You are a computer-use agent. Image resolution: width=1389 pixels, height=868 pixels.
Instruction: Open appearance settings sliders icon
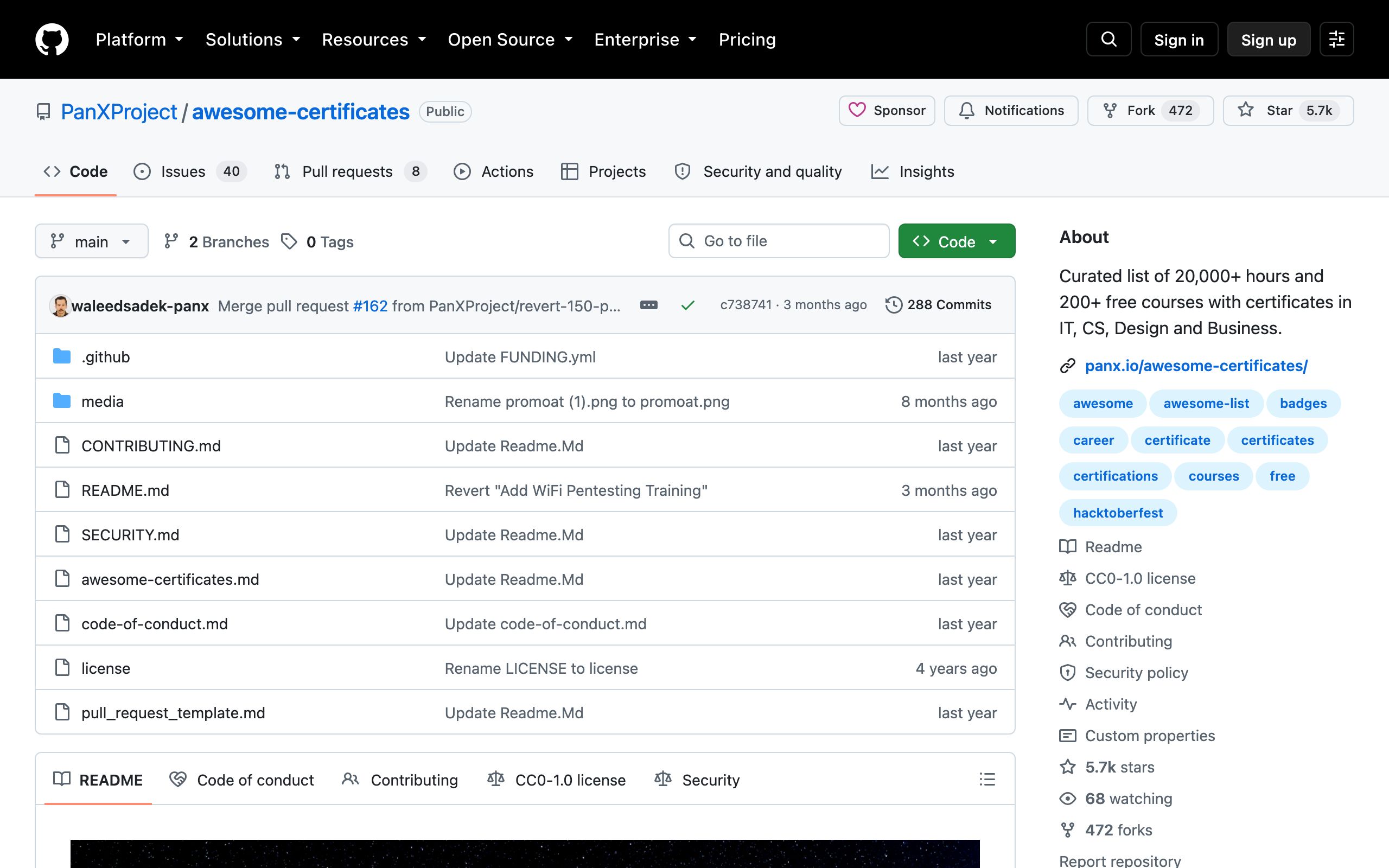pos(1336,39)
